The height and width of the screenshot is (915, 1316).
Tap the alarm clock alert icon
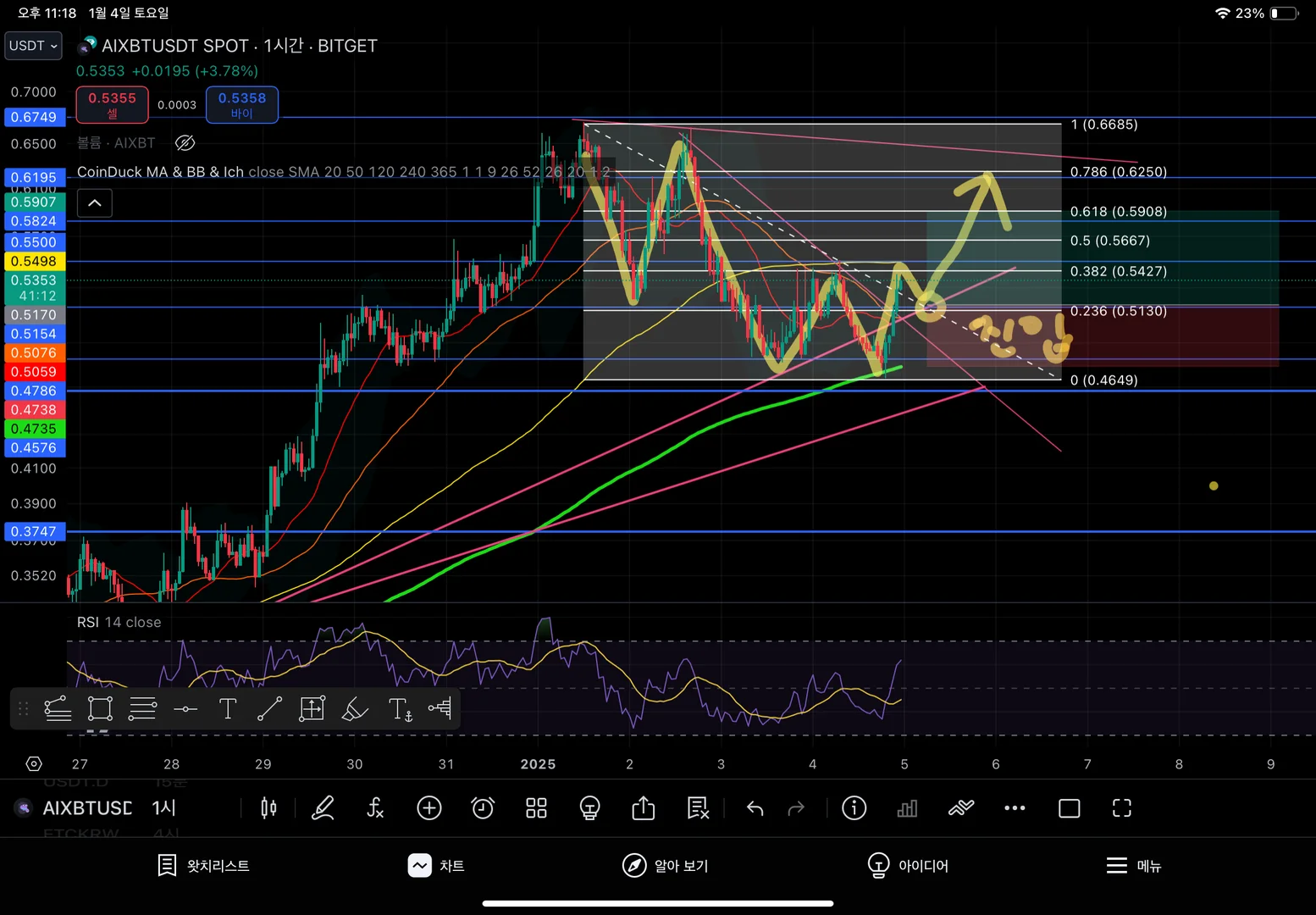point(483,808)
